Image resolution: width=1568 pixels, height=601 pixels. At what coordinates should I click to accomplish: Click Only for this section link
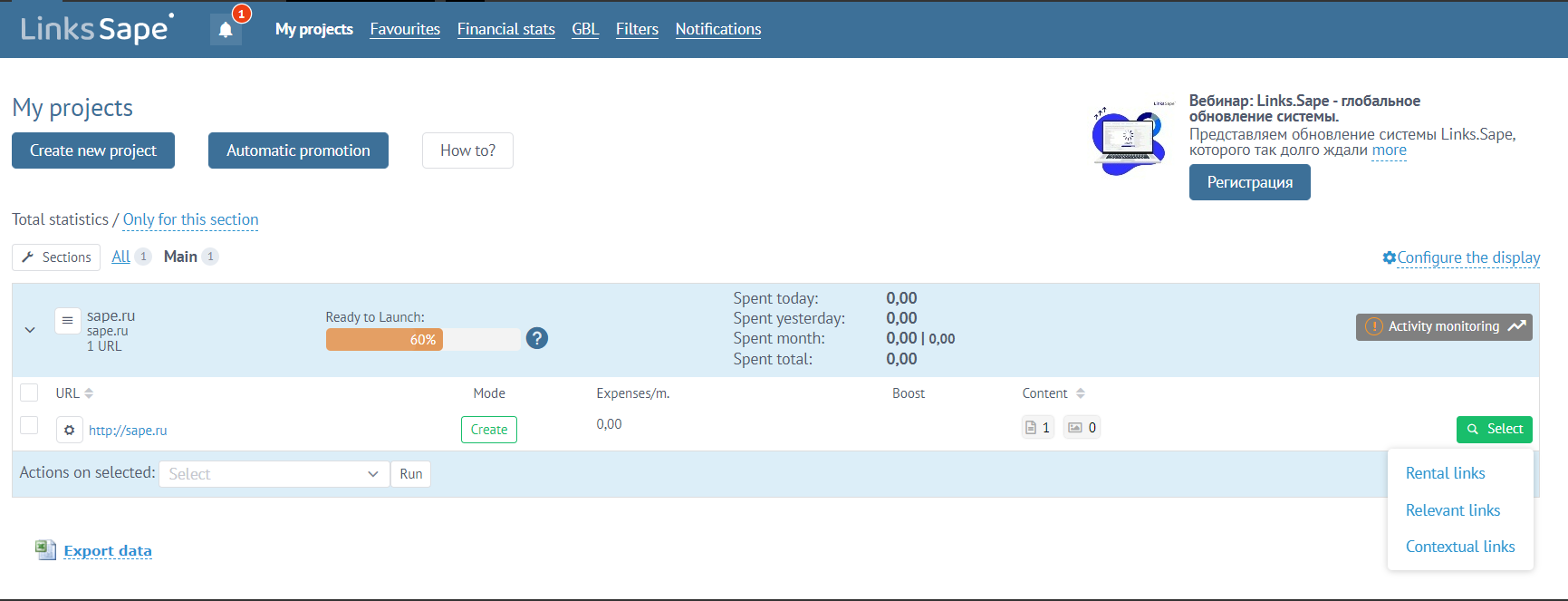tap(190, 219)
